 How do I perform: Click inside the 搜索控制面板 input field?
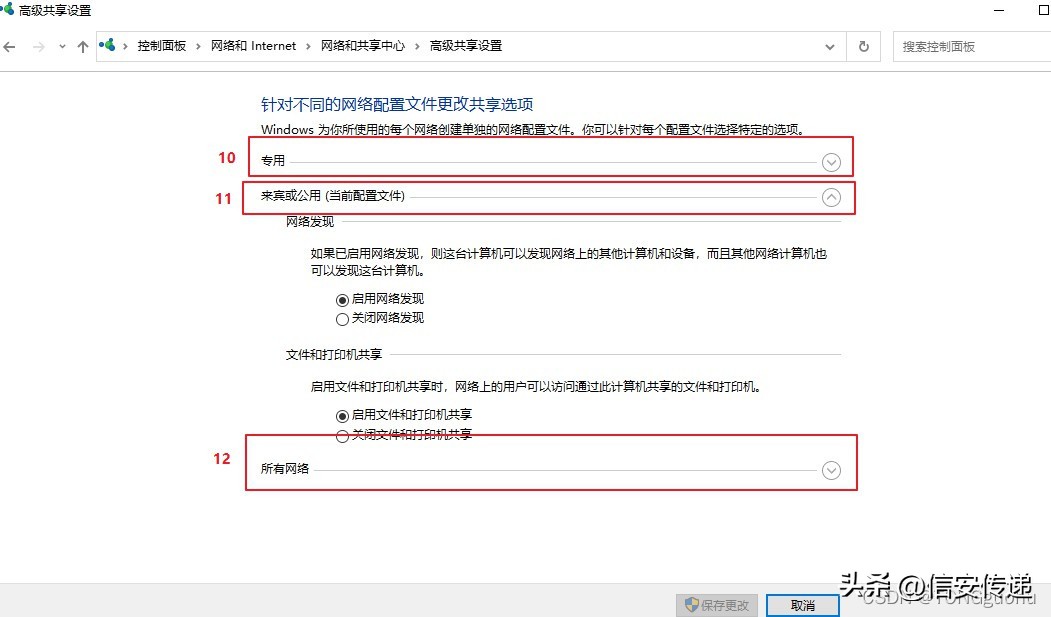pyautogui.click(x=960, y=46)
